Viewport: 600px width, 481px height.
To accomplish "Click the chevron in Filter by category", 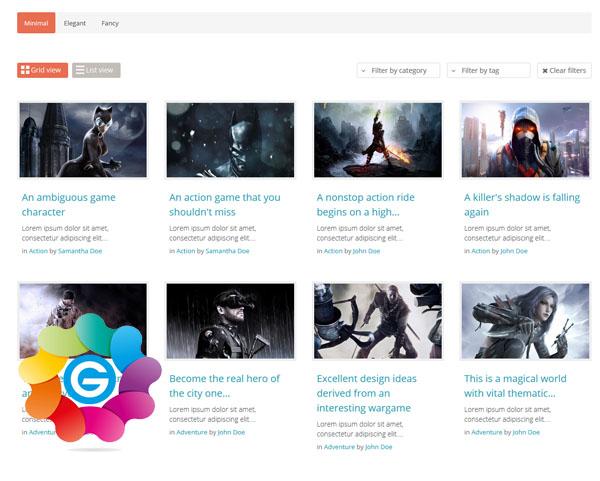I will pos(364,71).
